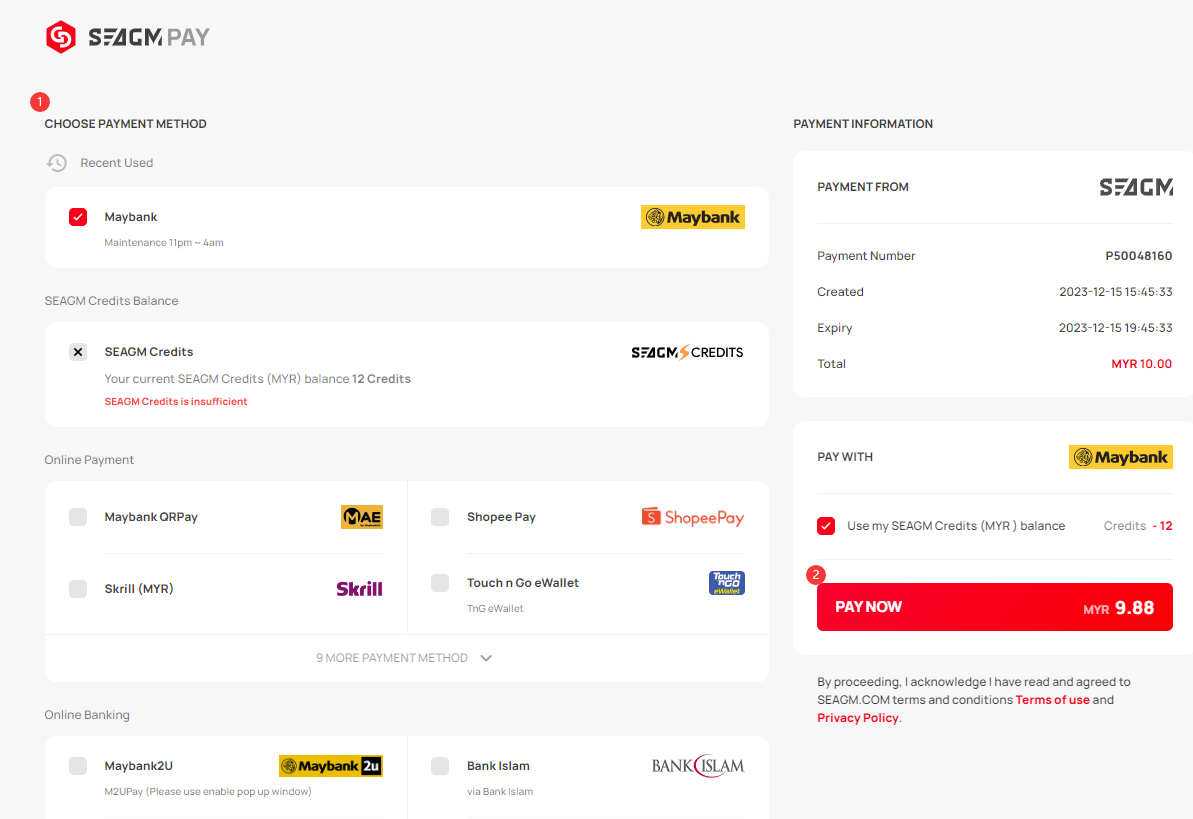This screenshot has width=1193, height=819.
Task: Click the SEAGM Credits label
Action: coord(149,352)
